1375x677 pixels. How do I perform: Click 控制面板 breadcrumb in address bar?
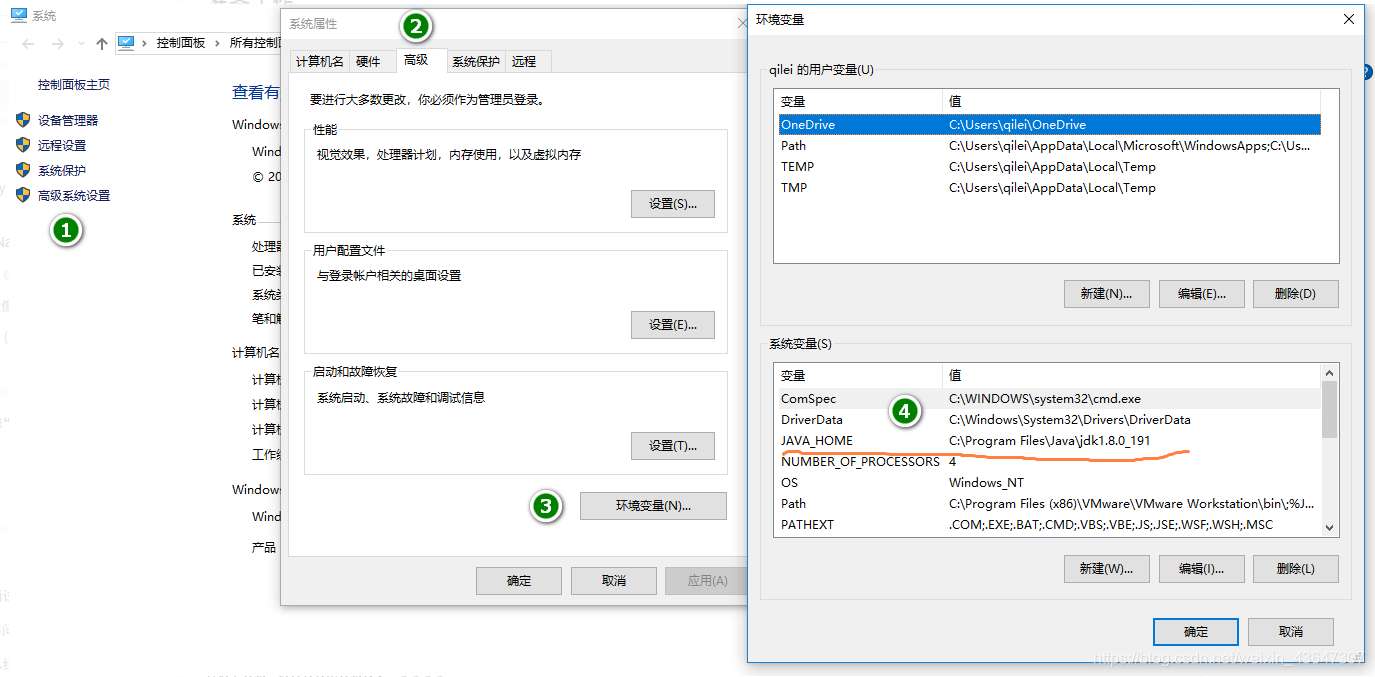coord(181,43)
